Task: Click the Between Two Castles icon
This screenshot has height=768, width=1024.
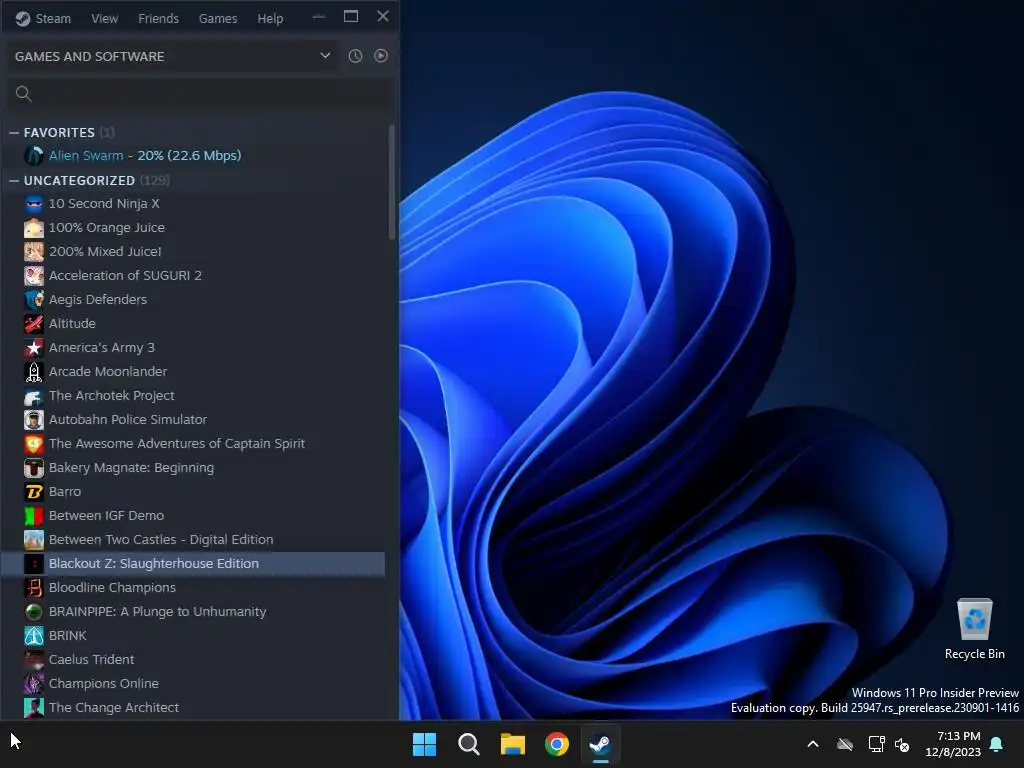Action: click(x=34, y=540)
